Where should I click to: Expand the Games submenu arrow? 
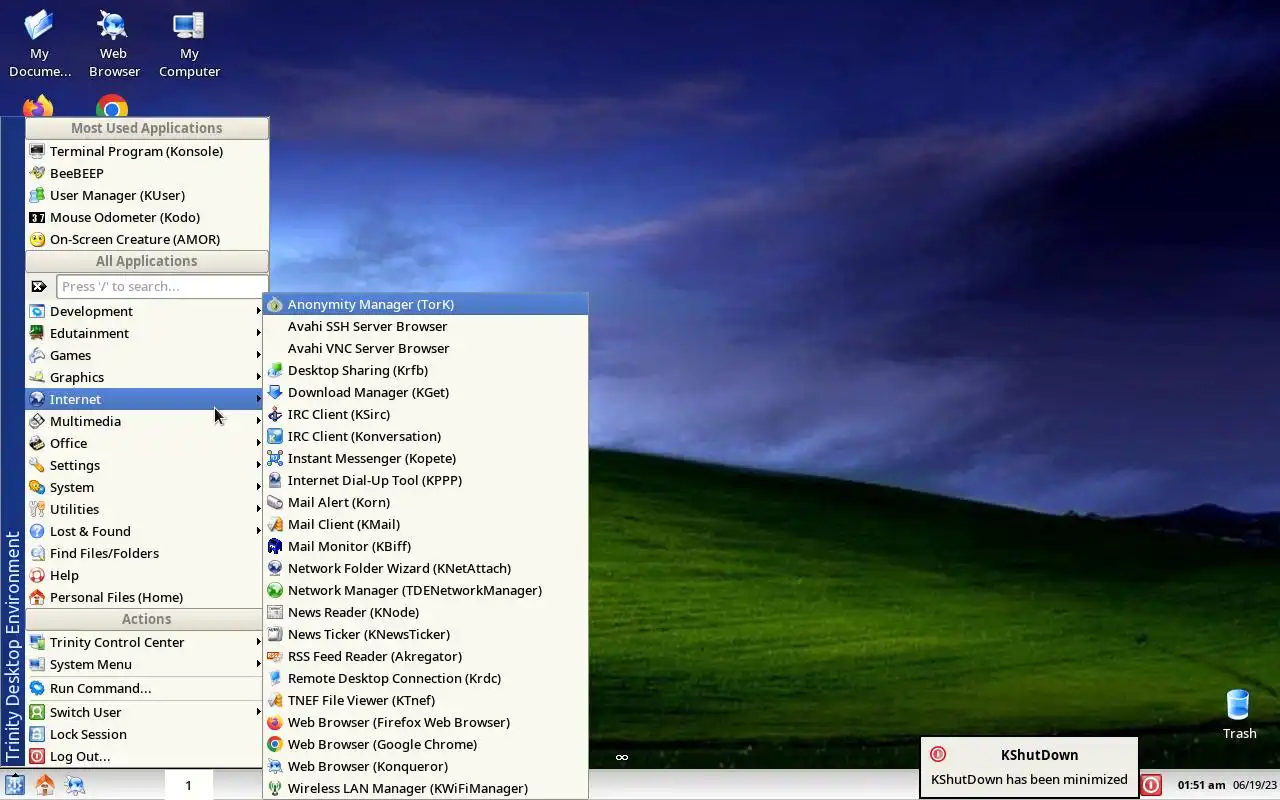tap(259, 355)
